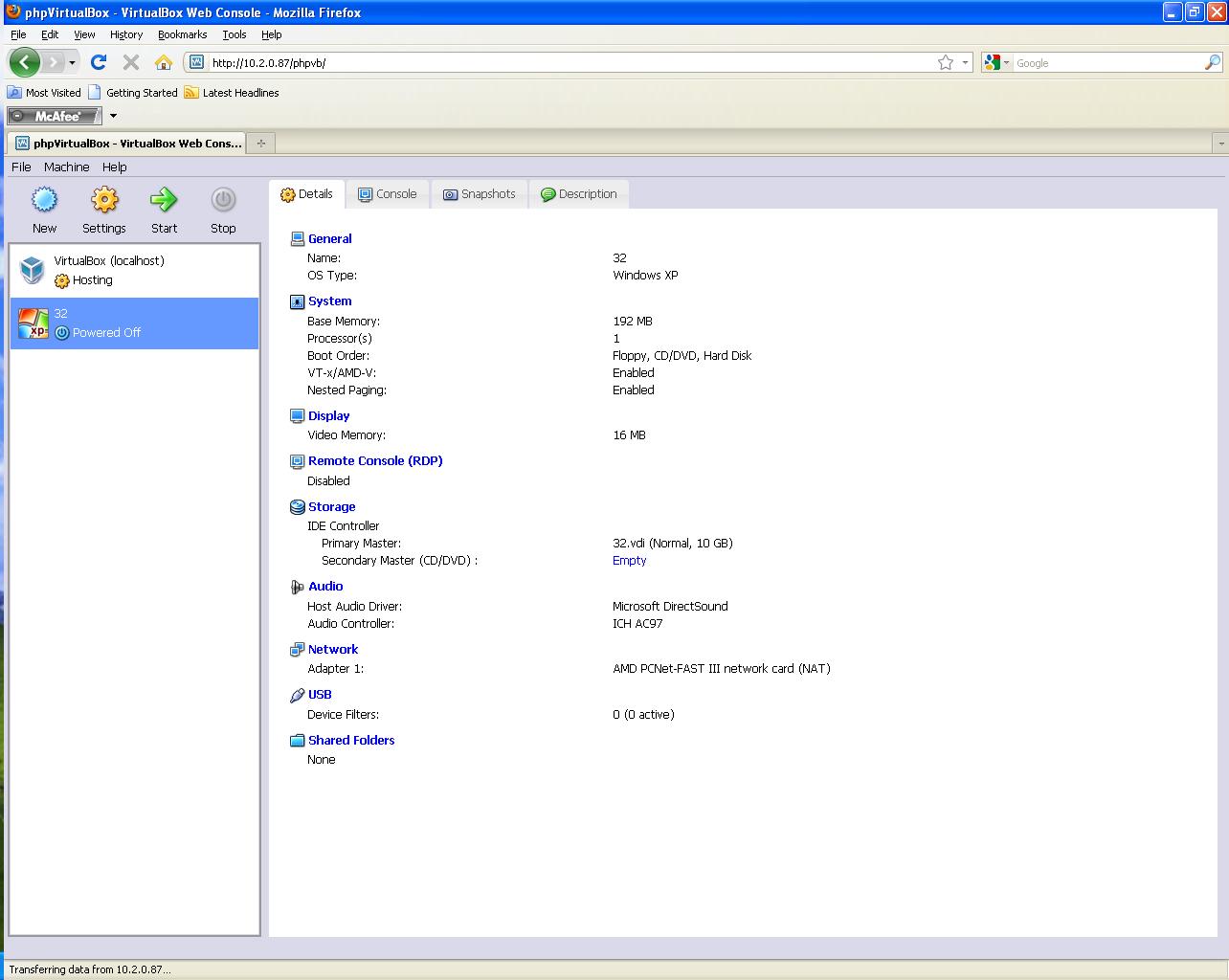This screenshot has width=1229, height=980.
Task: Open the VM Settings gear icon
Action: (104, 201)
